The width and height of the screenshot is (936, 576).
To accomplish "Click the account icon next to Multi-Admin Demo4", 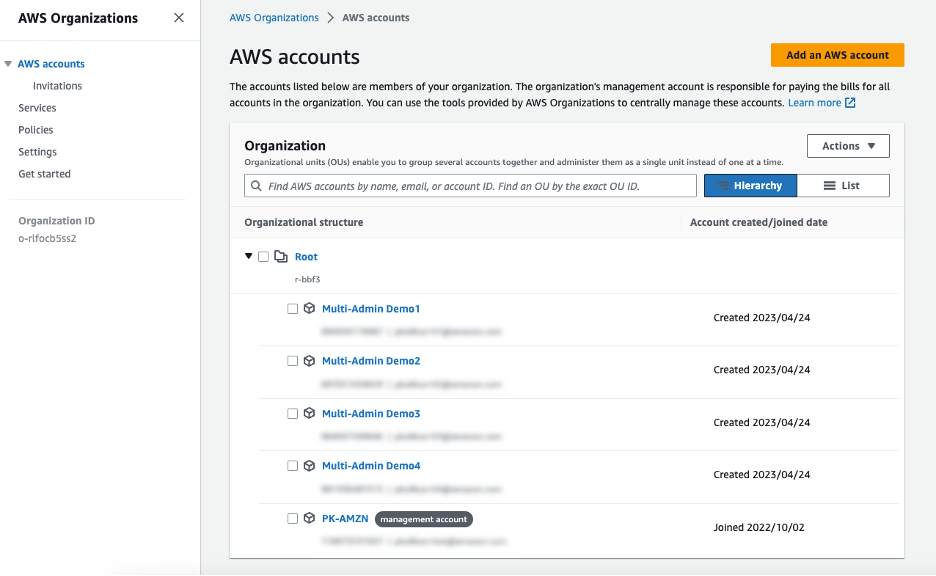I will coord(309,465).
